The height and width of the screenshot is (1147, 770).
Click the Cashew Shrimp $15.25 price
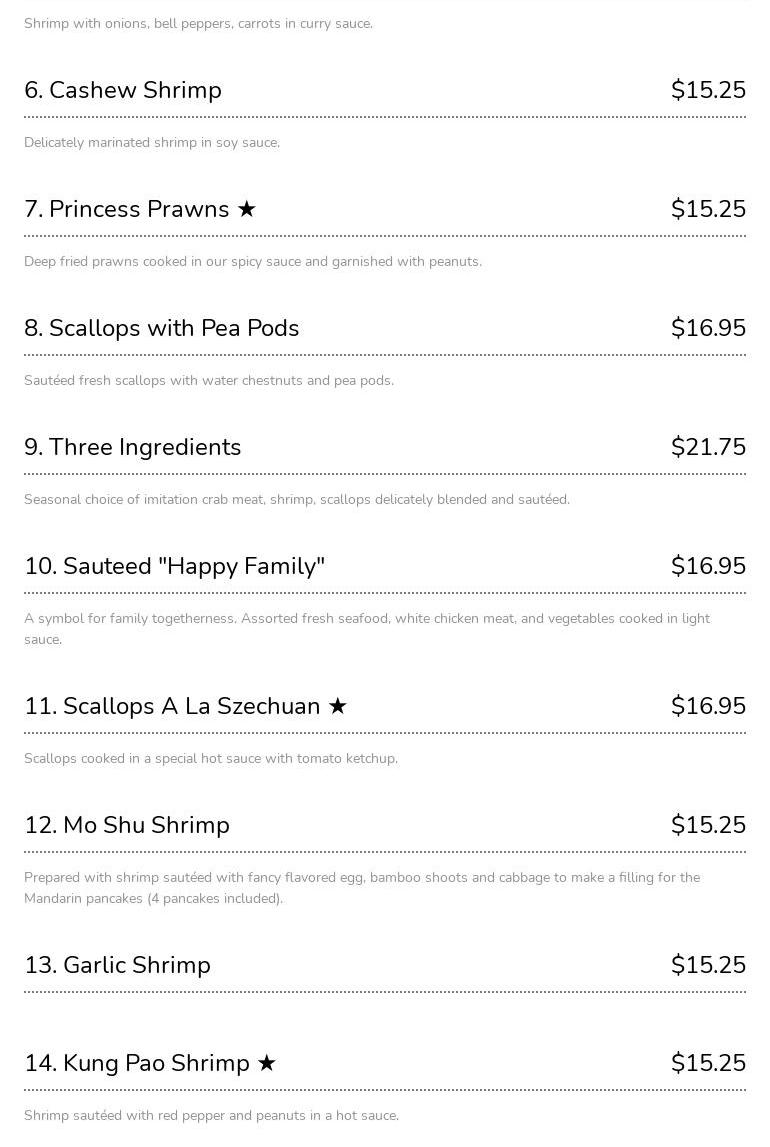click(x=708, y=90)
